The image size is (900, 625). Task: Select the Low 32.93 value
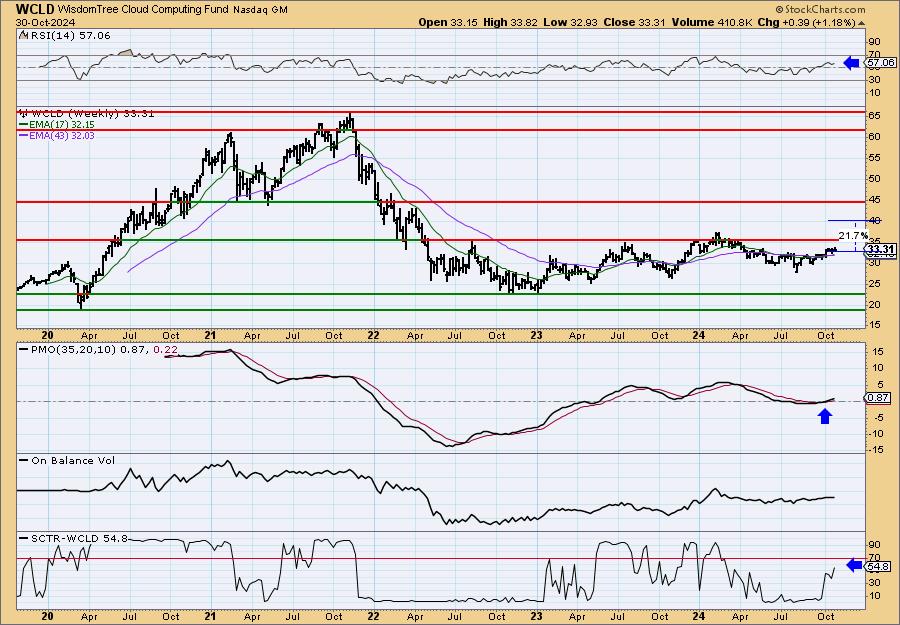click(571, 22)
